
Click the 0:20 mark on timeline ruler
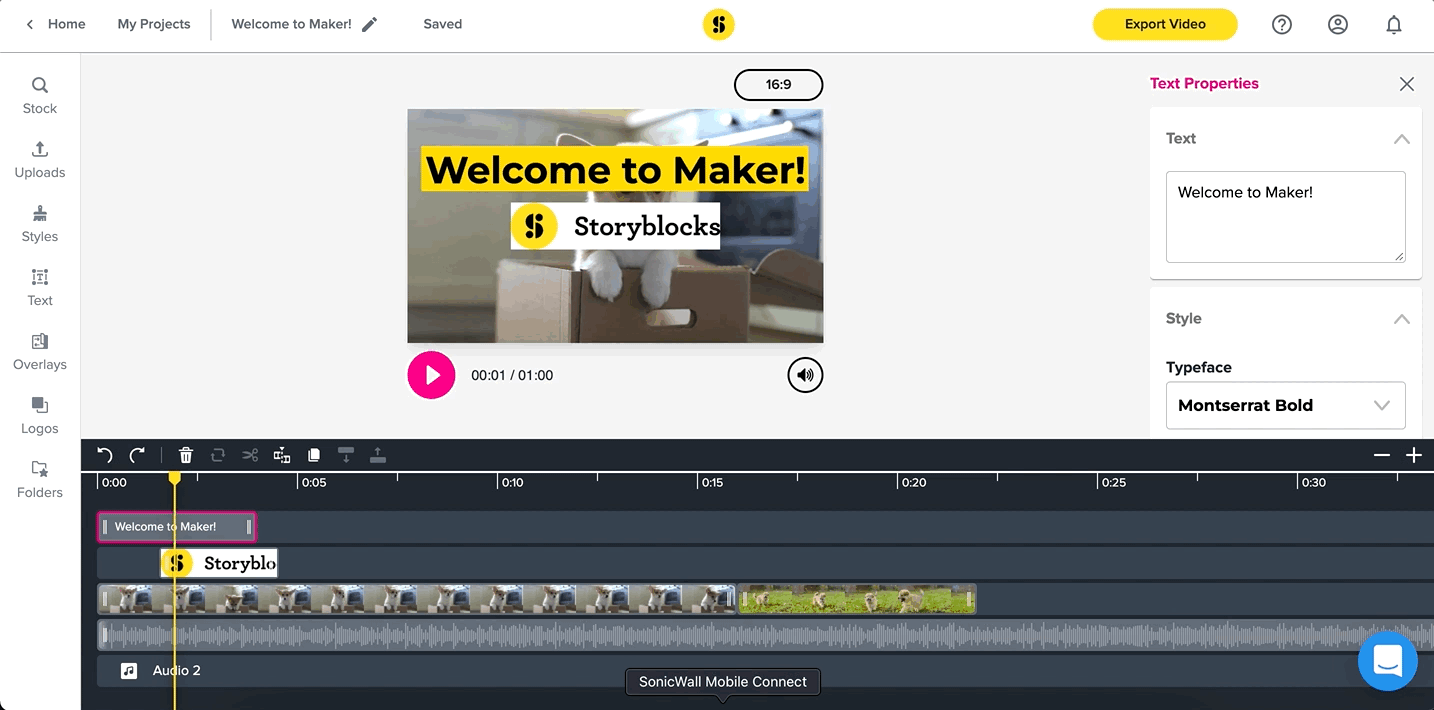(913, 482)
